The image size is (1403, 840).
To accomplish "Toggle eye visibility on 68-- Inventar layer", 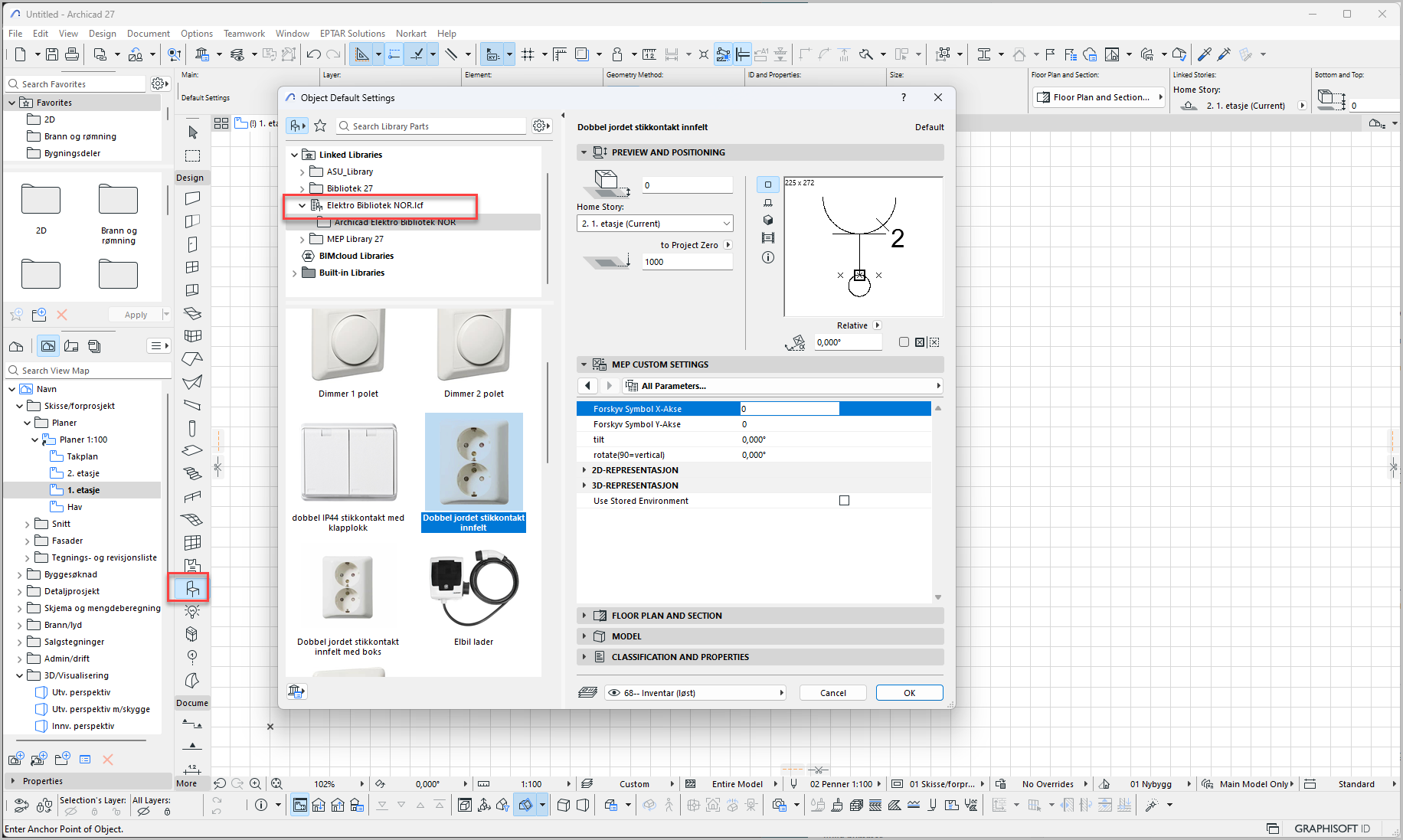I will [x=614, y=693].
